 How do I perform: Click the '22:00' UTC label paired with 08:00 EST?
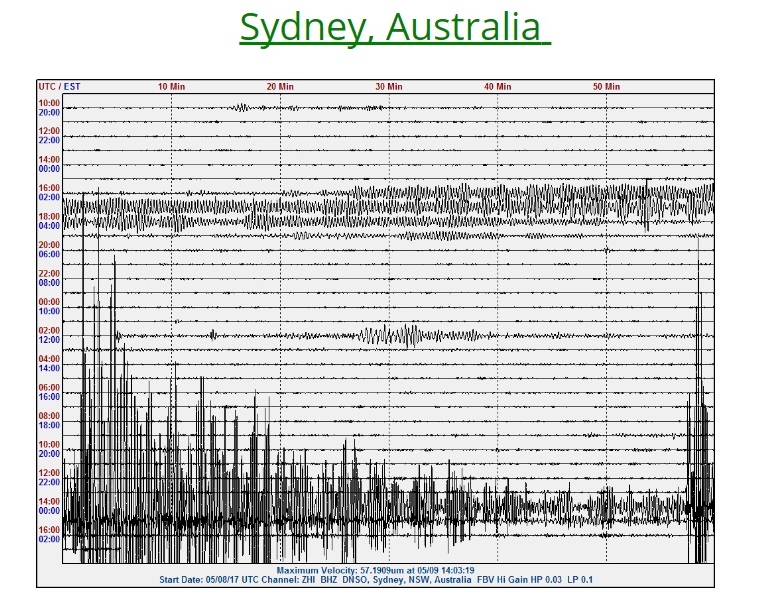pos(49,273)
